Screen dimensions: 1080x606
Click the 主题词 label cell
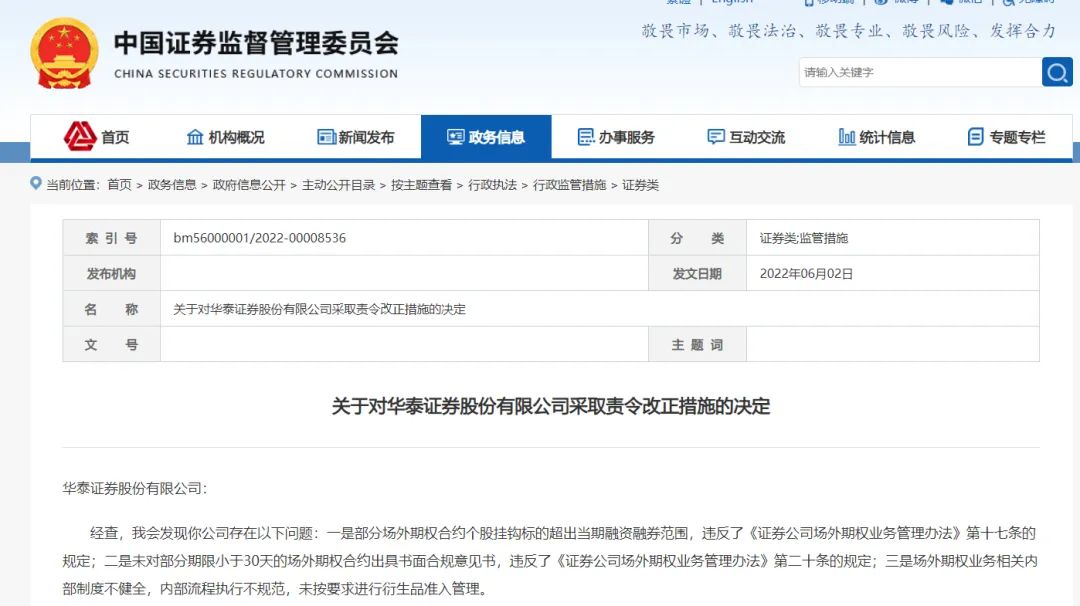click(x=697, y=344)
